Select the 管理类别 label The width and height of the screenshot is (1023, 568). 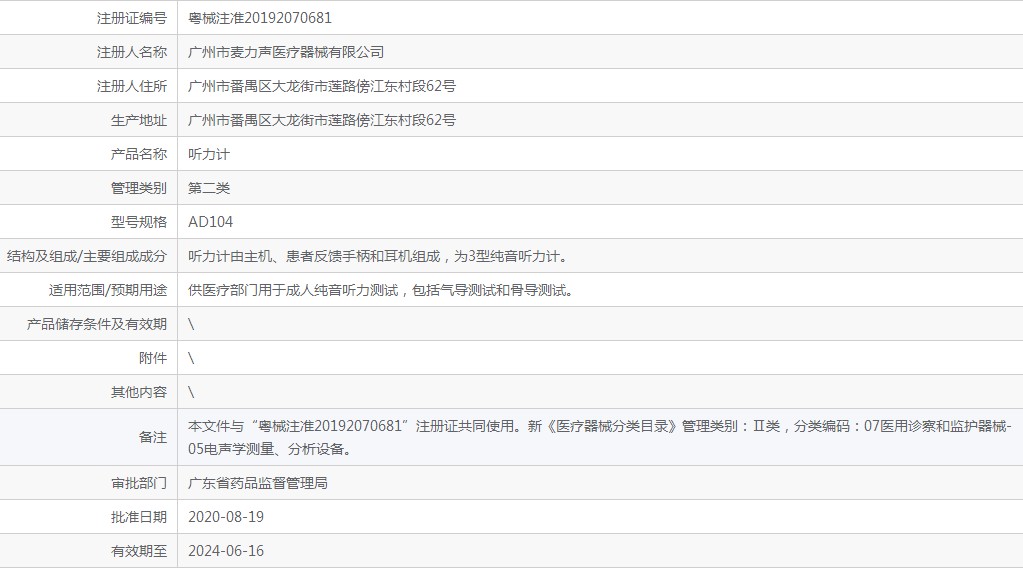click(x=139, y=188)
